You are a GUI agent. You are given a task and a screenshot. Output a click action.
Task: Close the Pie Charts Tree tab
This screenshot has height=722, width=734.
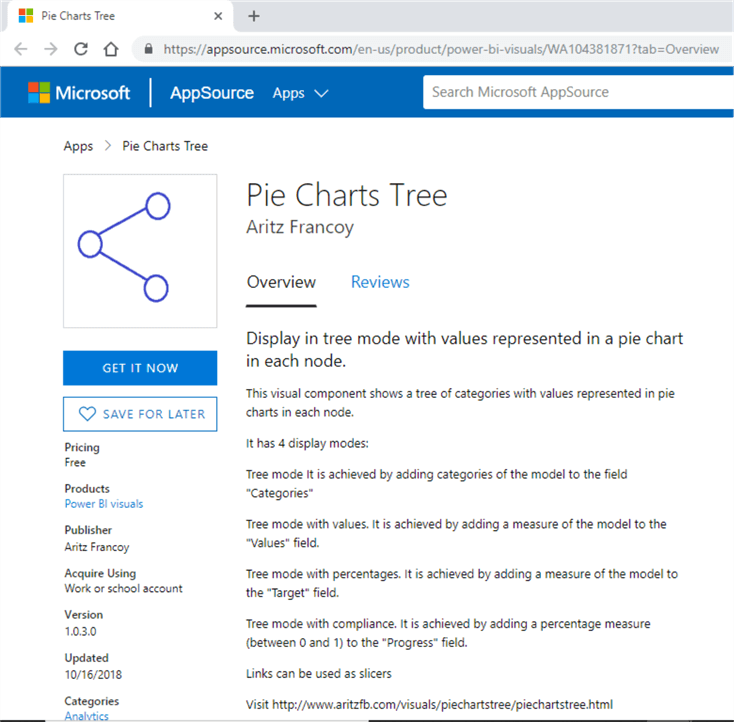point(218,16)
